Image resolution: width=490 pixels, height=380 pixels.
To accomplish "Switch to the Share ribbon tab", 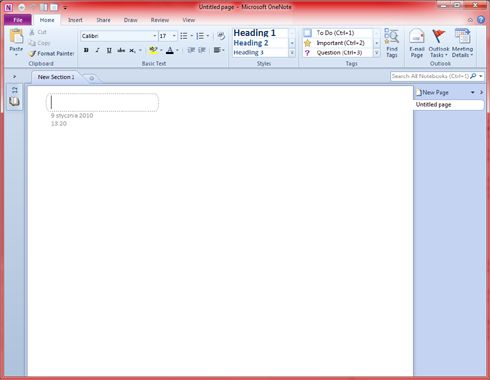I will [103, 20].
